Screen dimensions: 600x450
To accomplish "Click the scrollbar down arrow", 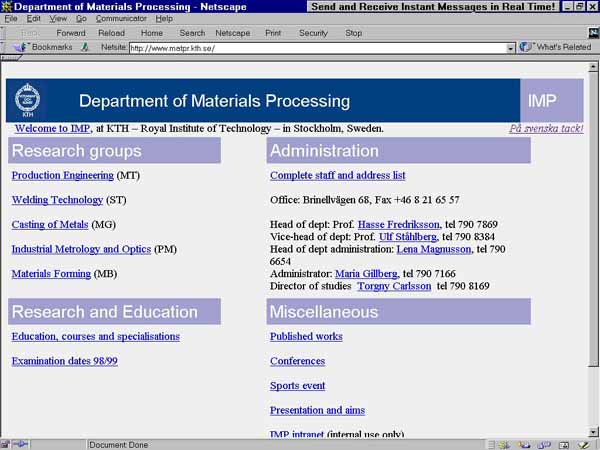I will click(x=593, y=432).
